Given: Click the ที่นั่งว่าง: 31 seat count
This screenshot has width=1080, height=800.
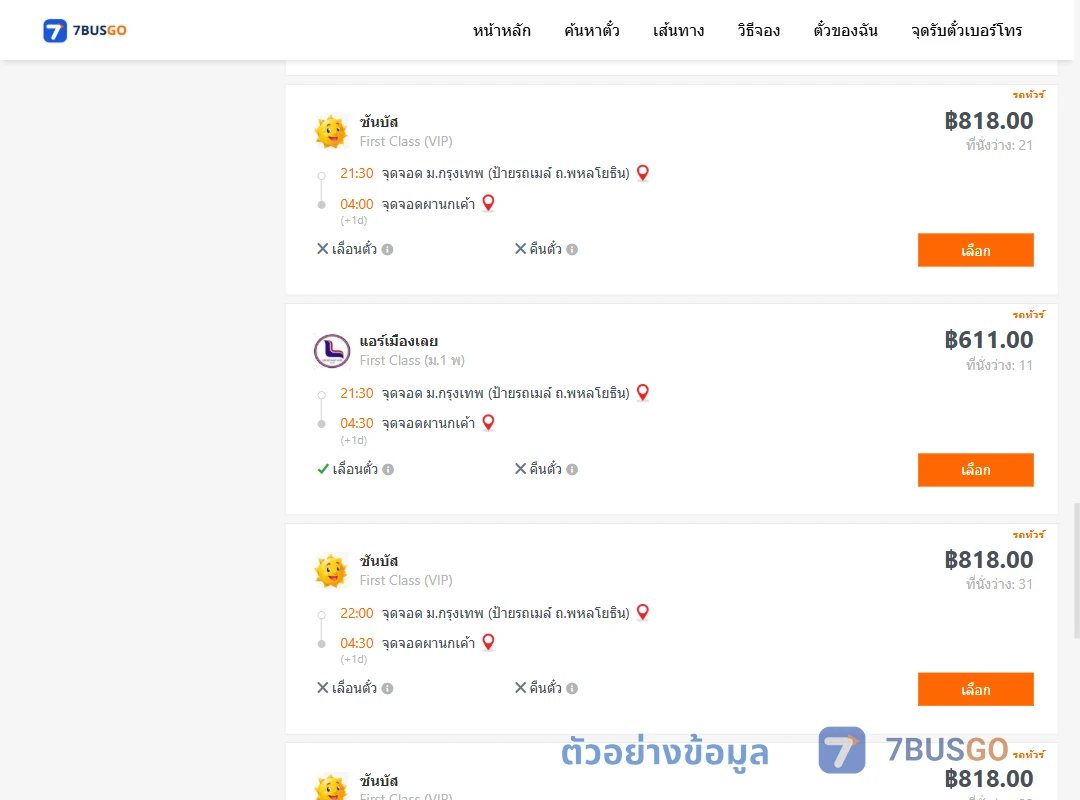Looking at the screenshot, I should [x=999, y=584].
